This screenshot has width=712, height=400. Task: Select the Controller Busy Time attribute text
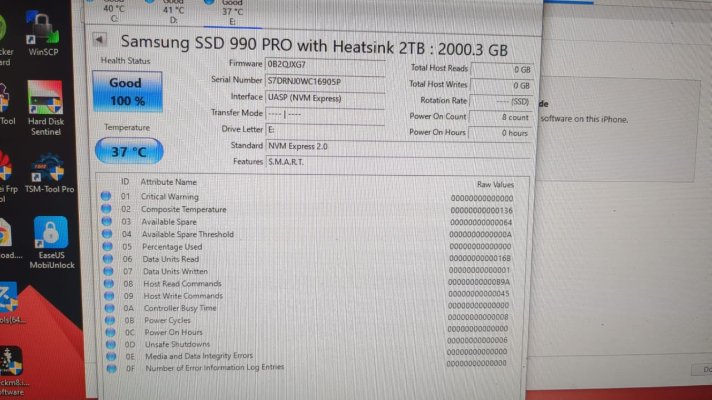(180, 308)
